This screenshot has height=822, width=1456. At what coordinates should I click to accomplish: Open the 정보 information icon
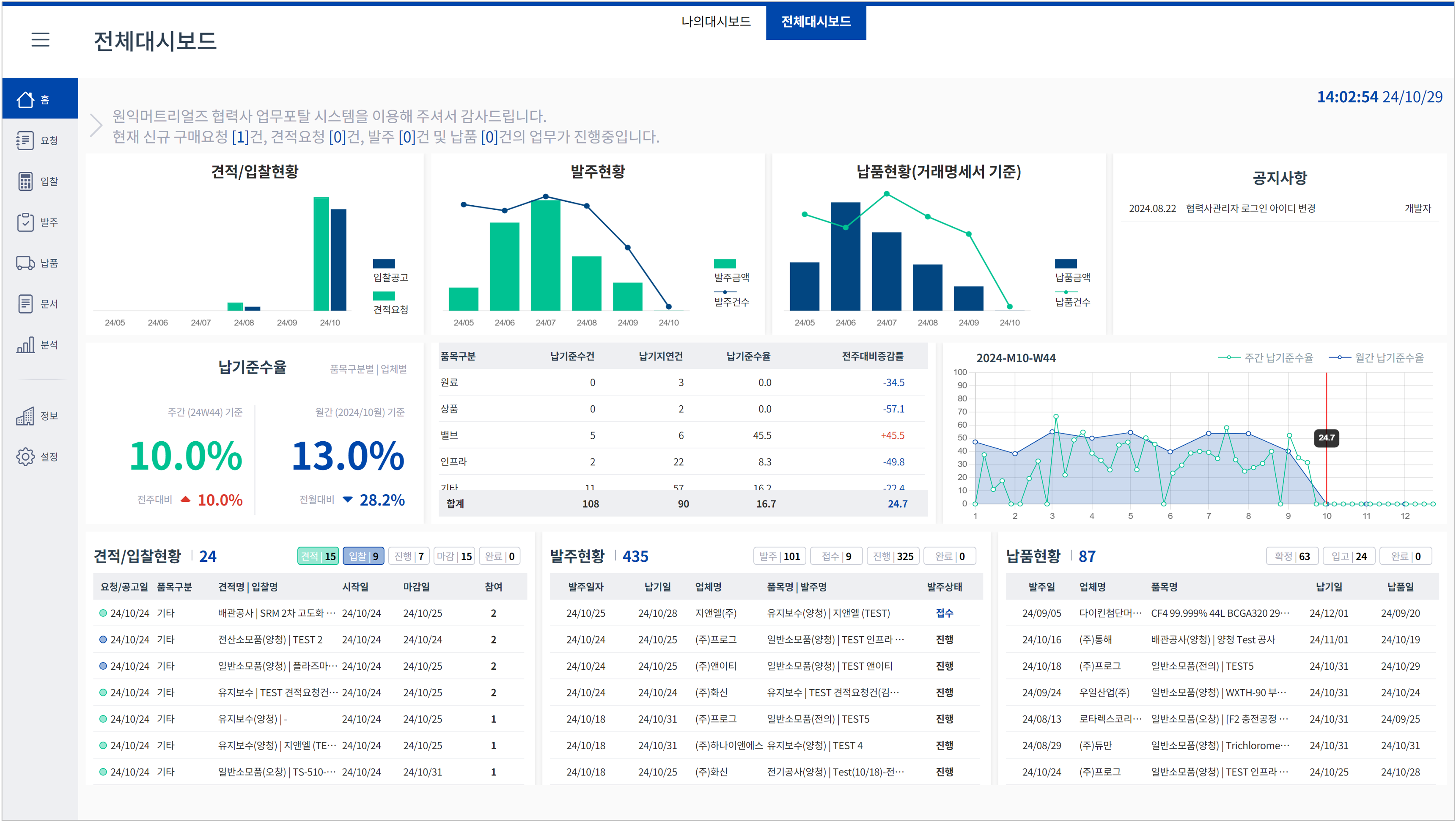click(x=26, y=416)
